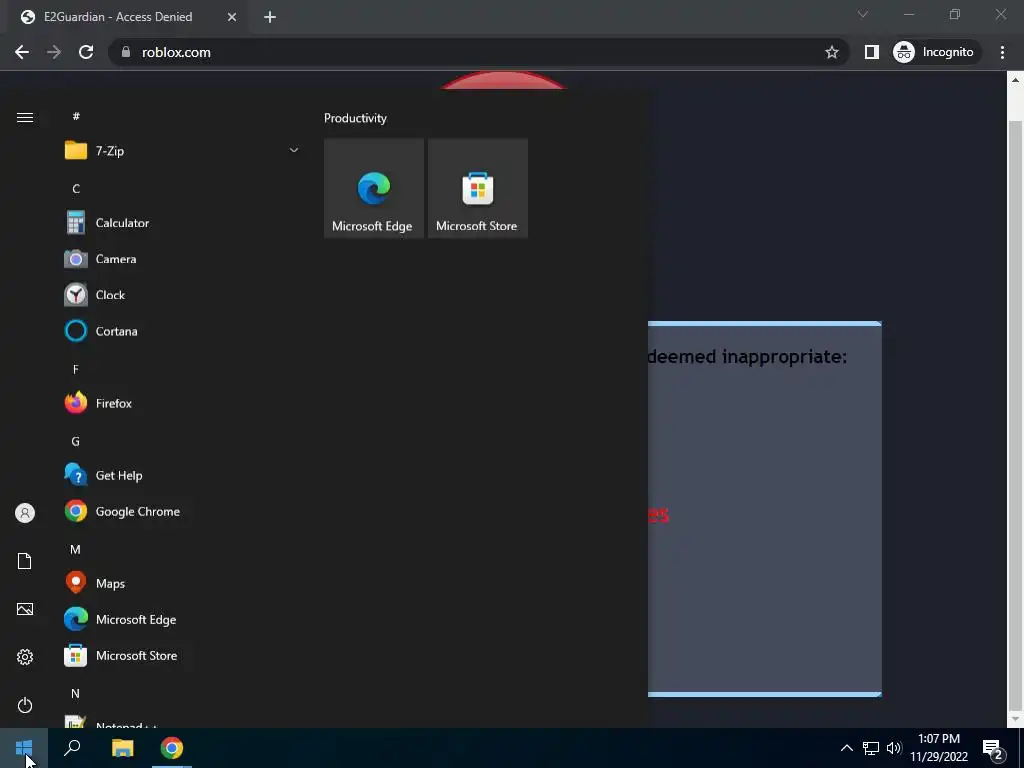Viewport: 1024px width, 768px height.
Task: Click the letter M group header
Action: [76, 550]
